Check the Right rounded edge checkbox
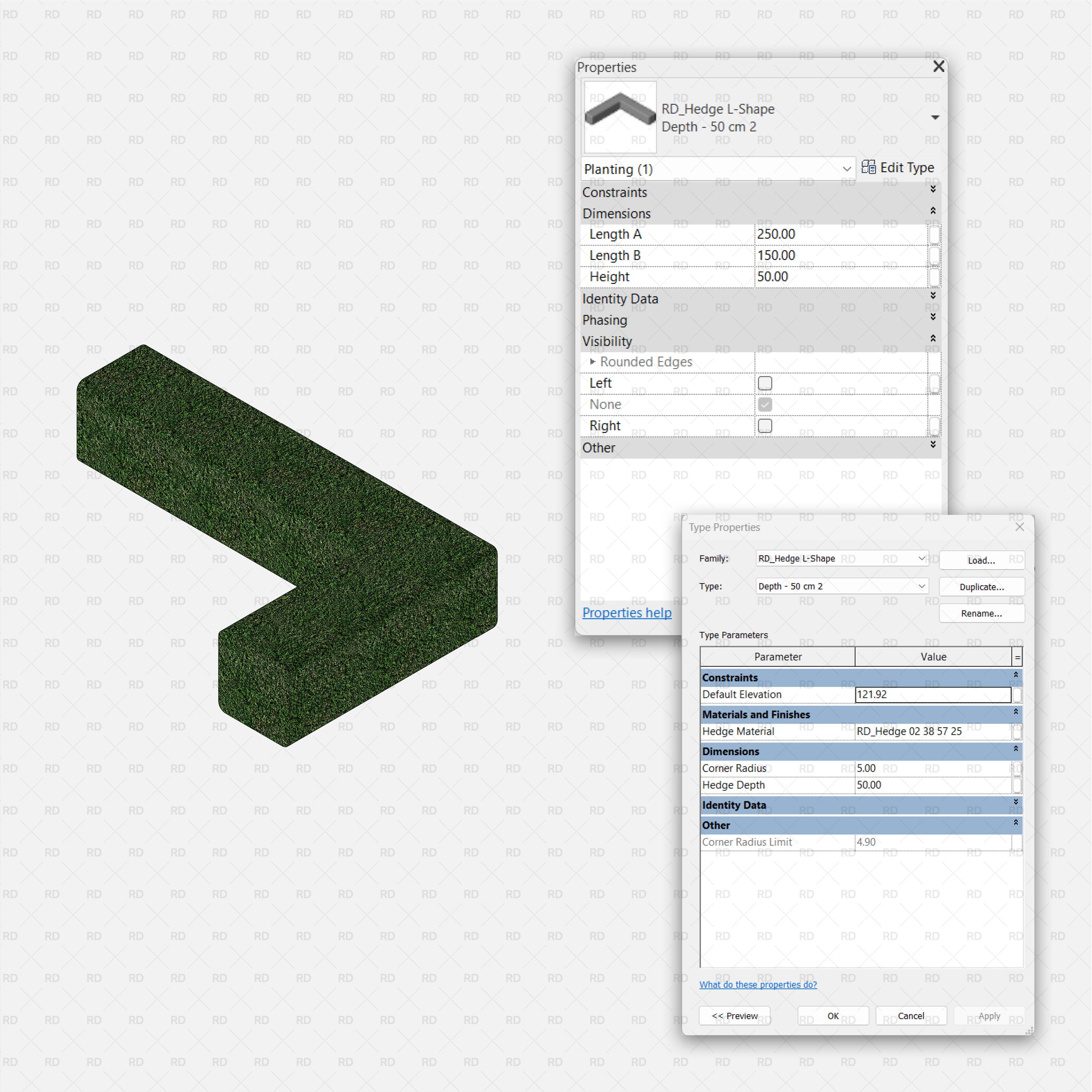Screen dimensions: 1092x1092 pos(765,426)
